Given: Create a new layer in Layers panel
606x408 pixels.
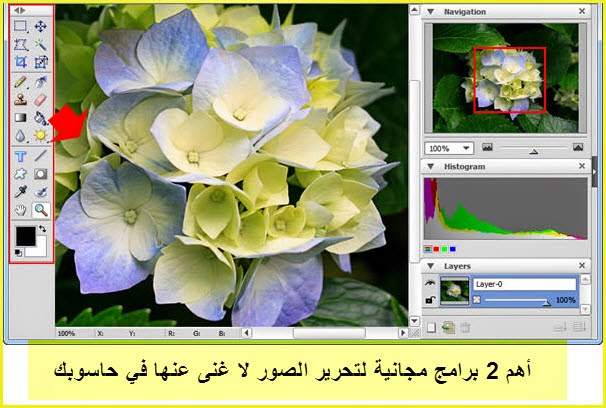Looking at the screenshot, I should click(431, 327).
